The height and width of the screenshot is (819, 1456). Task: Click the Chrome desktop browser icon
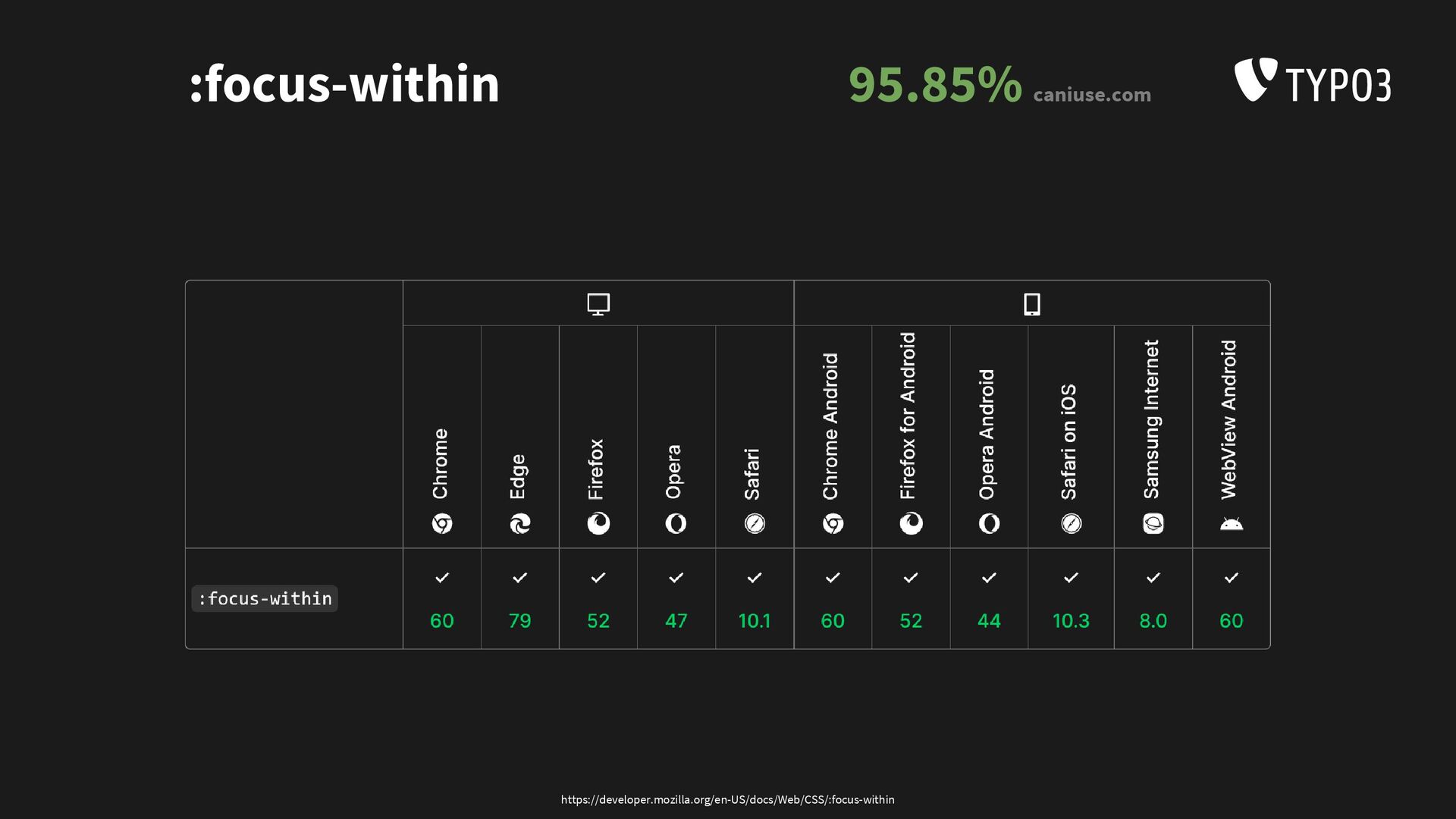pyautogui.click(x=442, y=523)
